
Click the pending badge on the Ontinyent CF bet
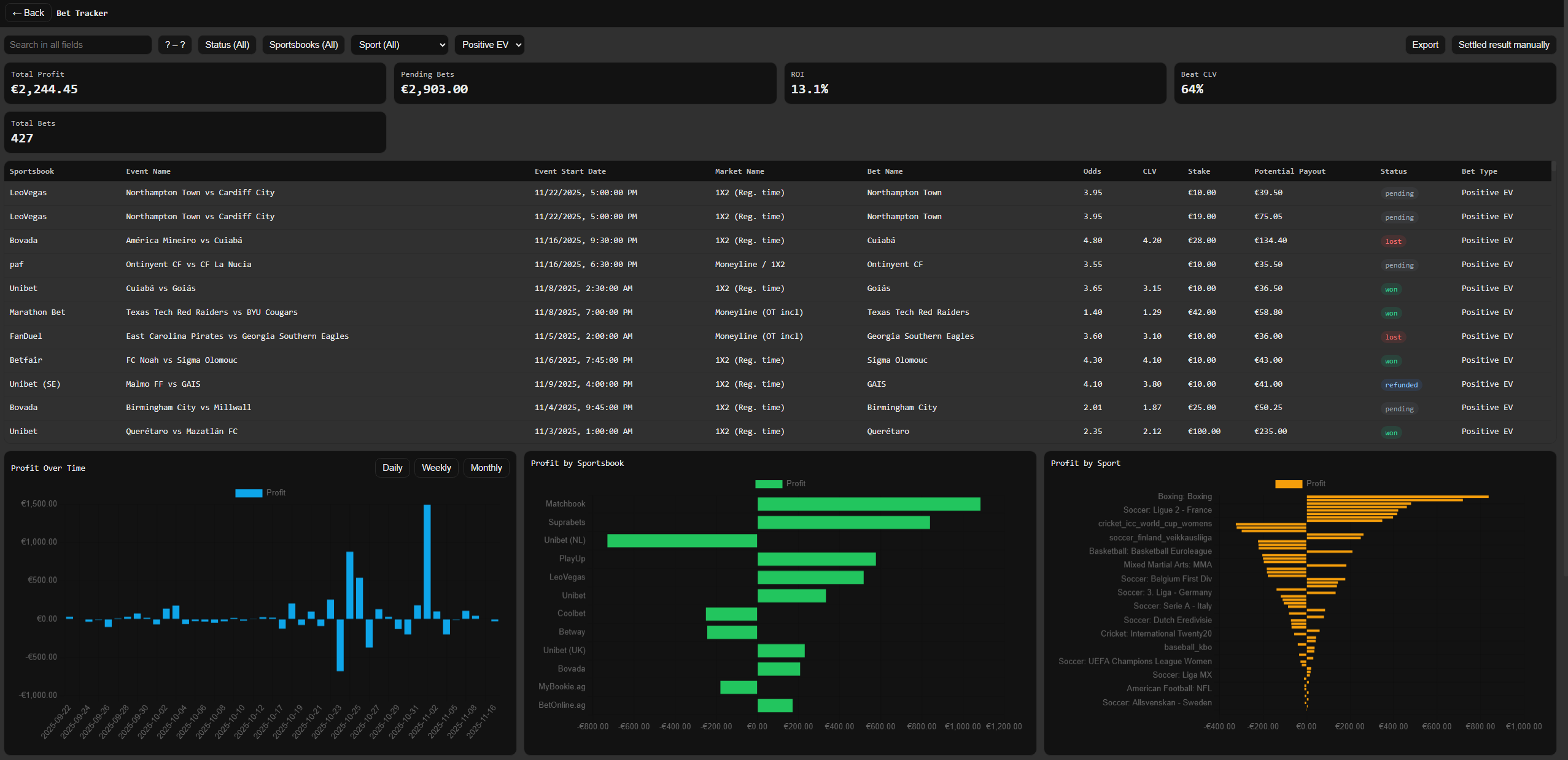point(1399,265)
